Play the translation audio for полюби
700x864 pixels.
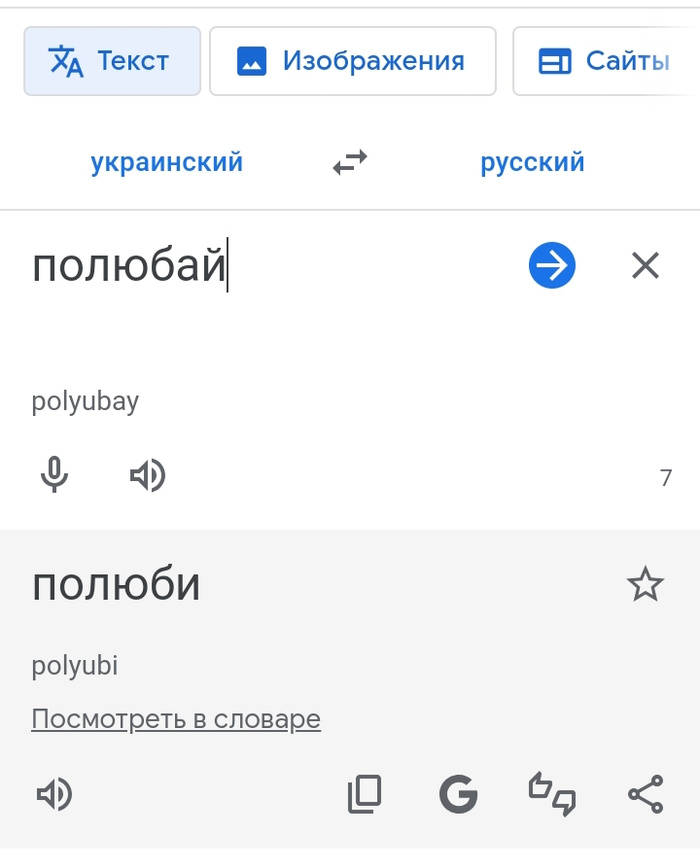click(x=55, y=795)
